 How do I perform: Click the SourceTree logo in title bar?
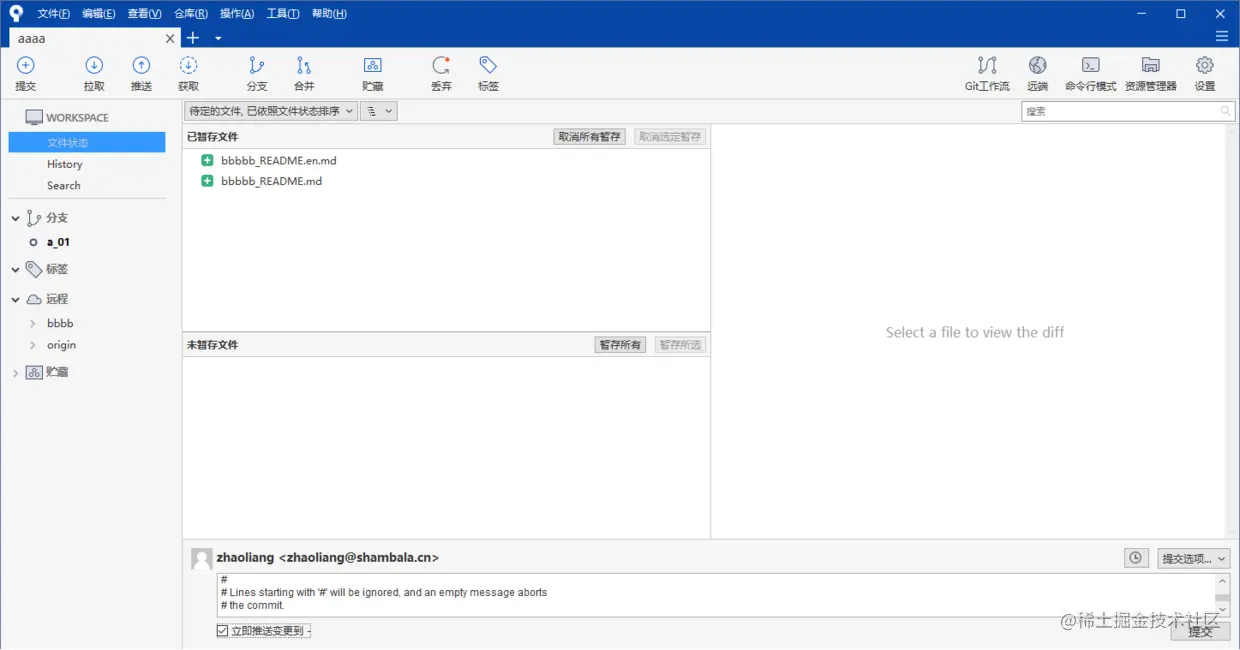[15, 13]
